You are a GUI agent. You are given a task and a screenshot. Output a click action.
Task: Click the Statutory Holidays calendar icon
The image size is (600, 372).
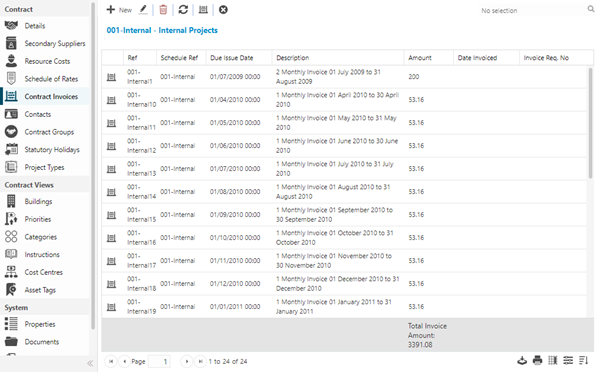[x=11, y=149]
